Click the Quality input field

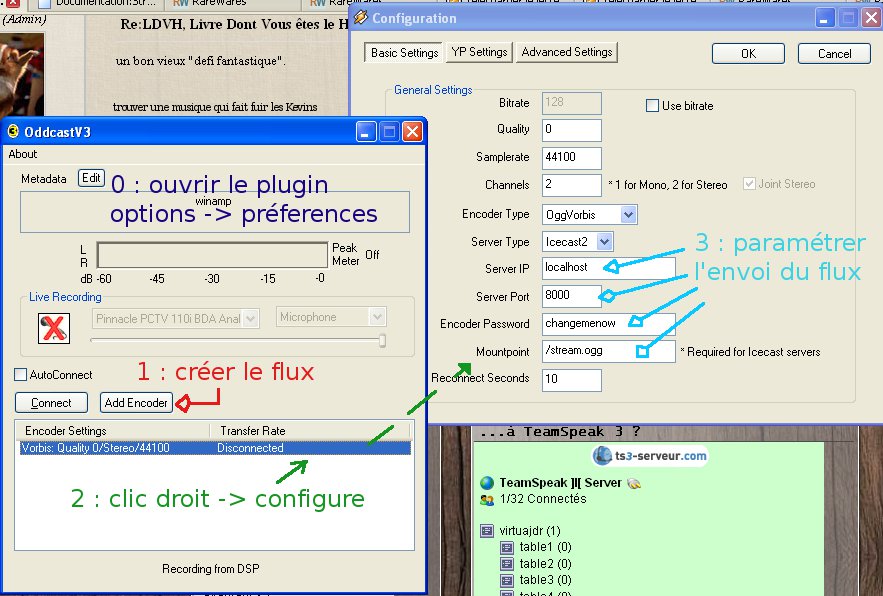572,130
